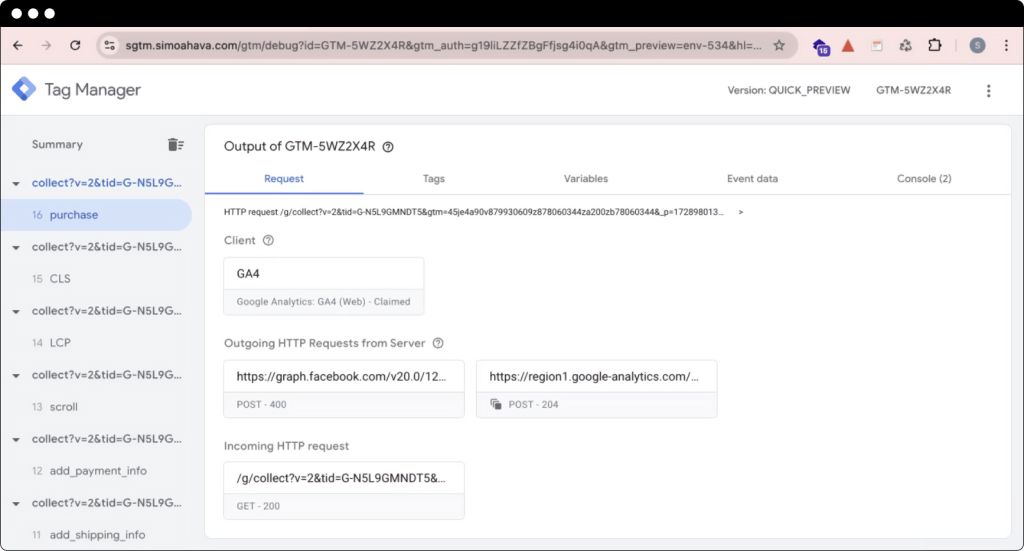Collapse the collect group above CLS

click(16, 247)
